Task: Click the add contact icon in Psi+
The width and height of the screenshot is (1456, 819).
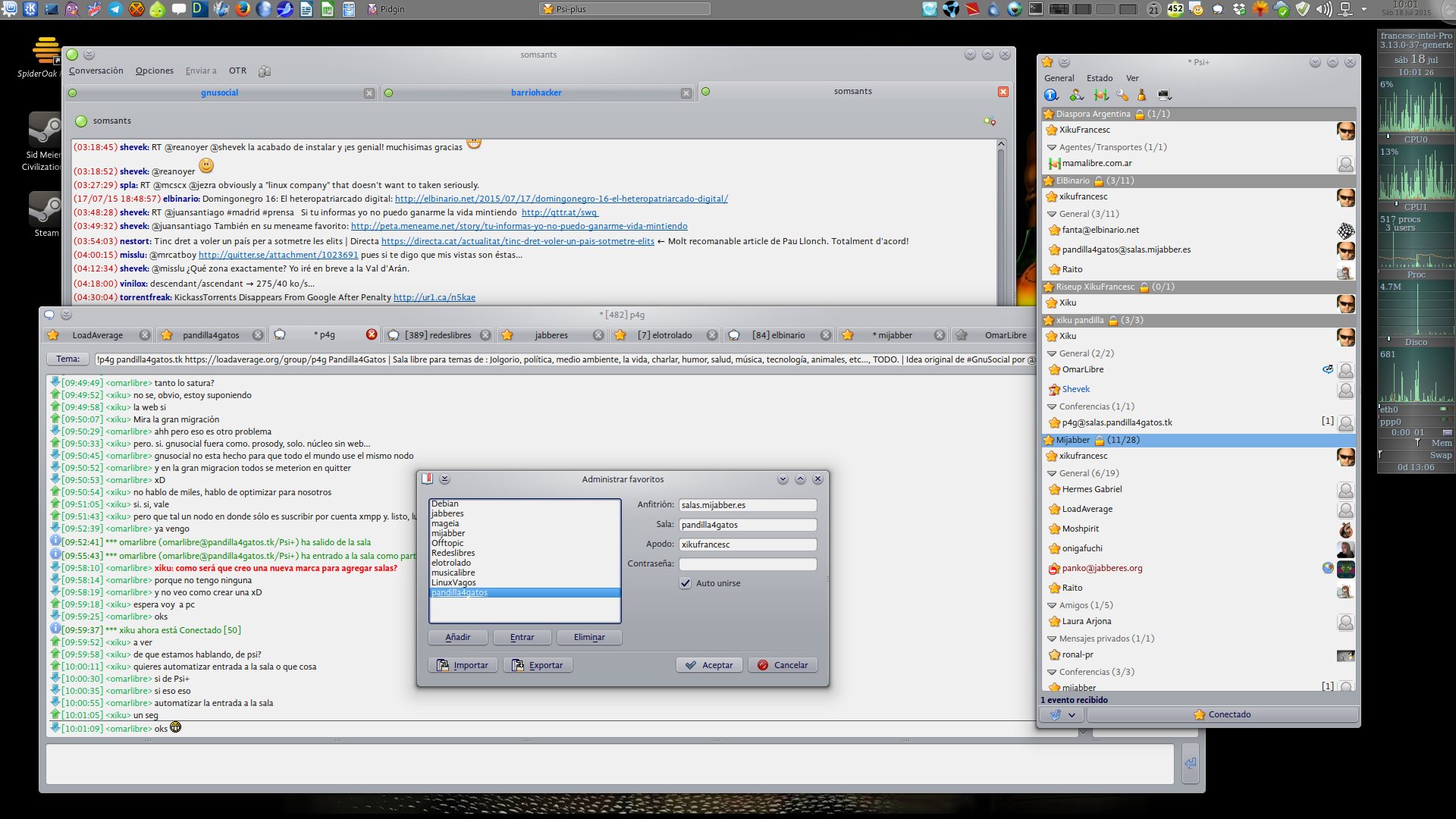Action: tap(1076, 95)
